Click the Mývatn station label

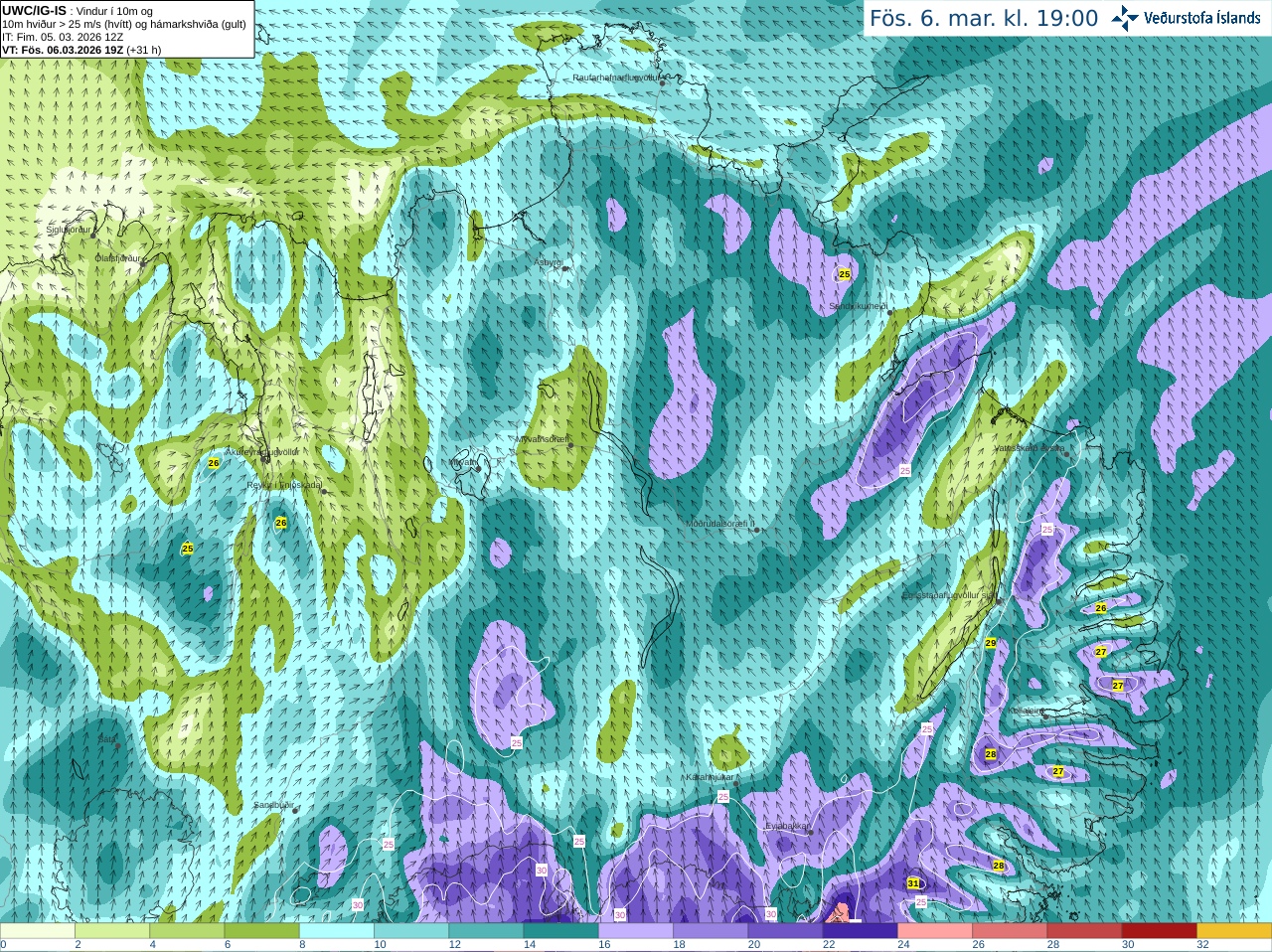(462, 462)
